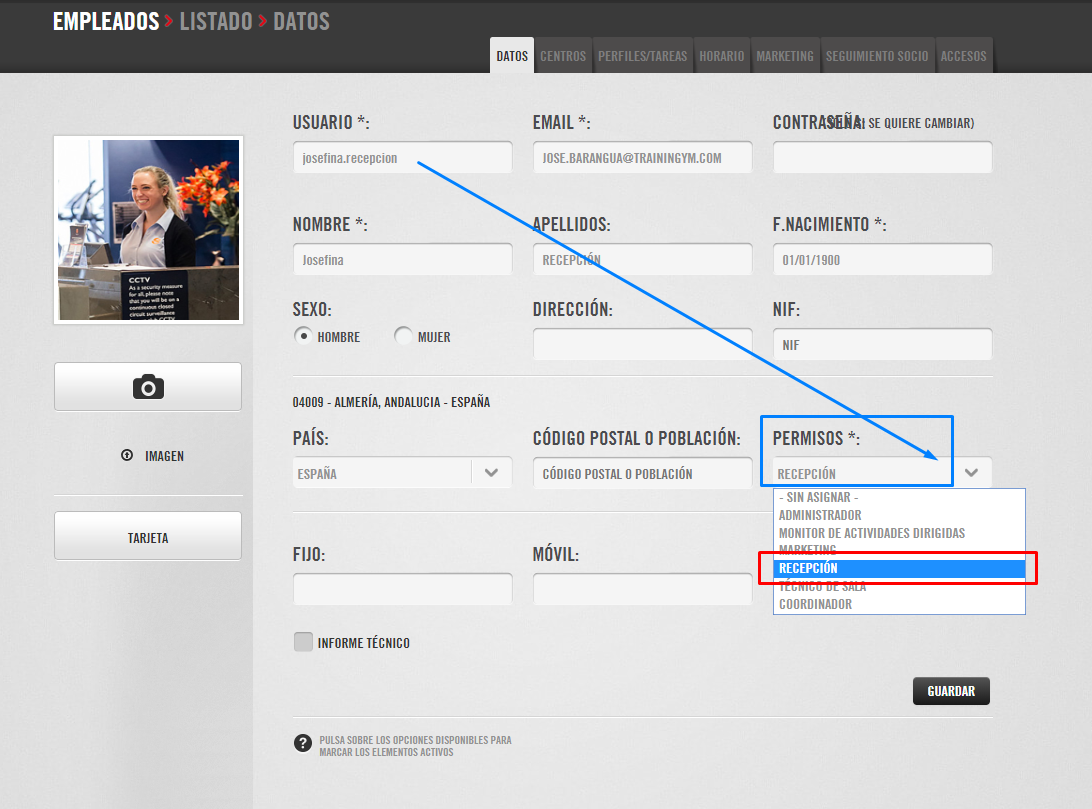Choose TÉCNICO DE SALA option
The width and height of the screenshot is (1092, 809).
899,587
